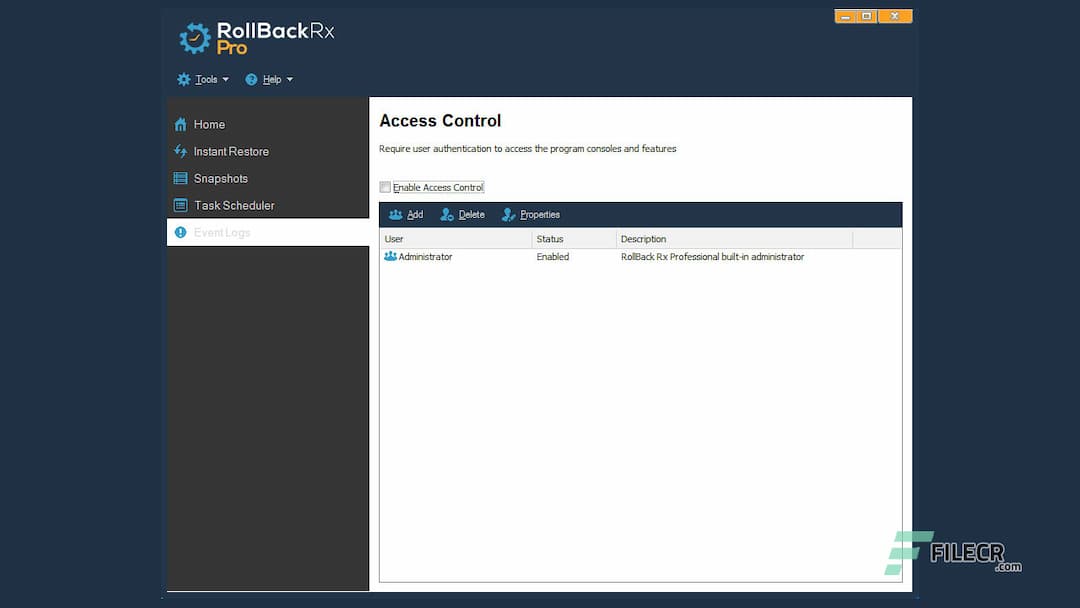Click the Instant Restore lightning icon

[182, 151]
